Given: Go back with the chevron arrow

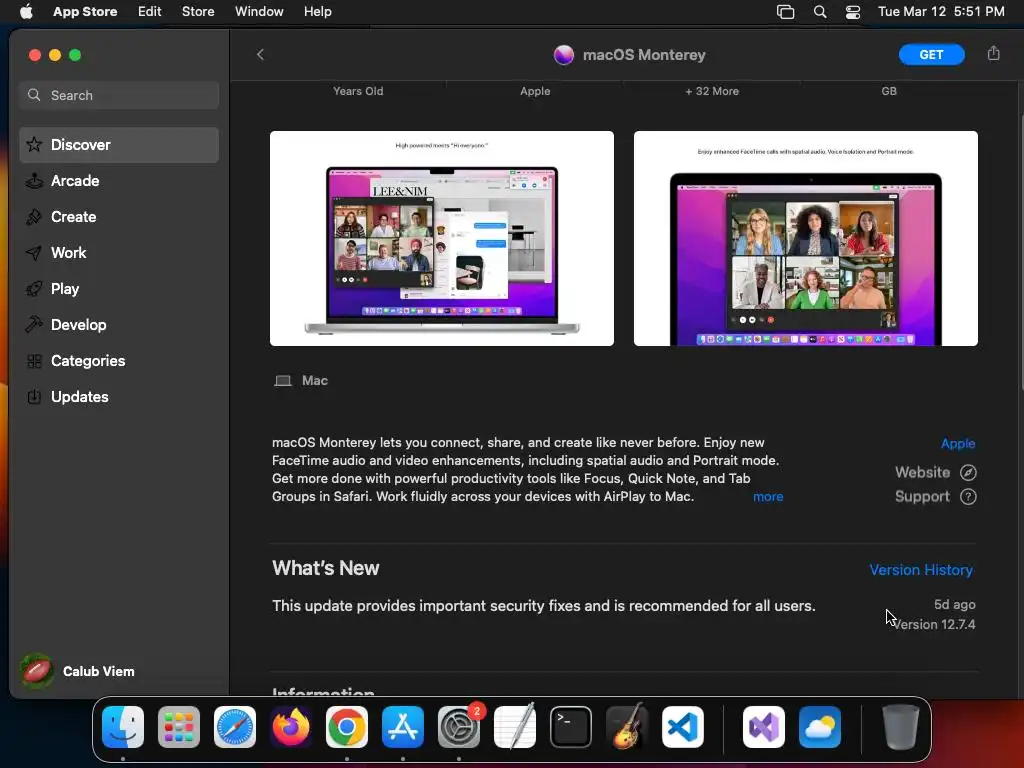Looking at the screenshot, I should (260, 54).
